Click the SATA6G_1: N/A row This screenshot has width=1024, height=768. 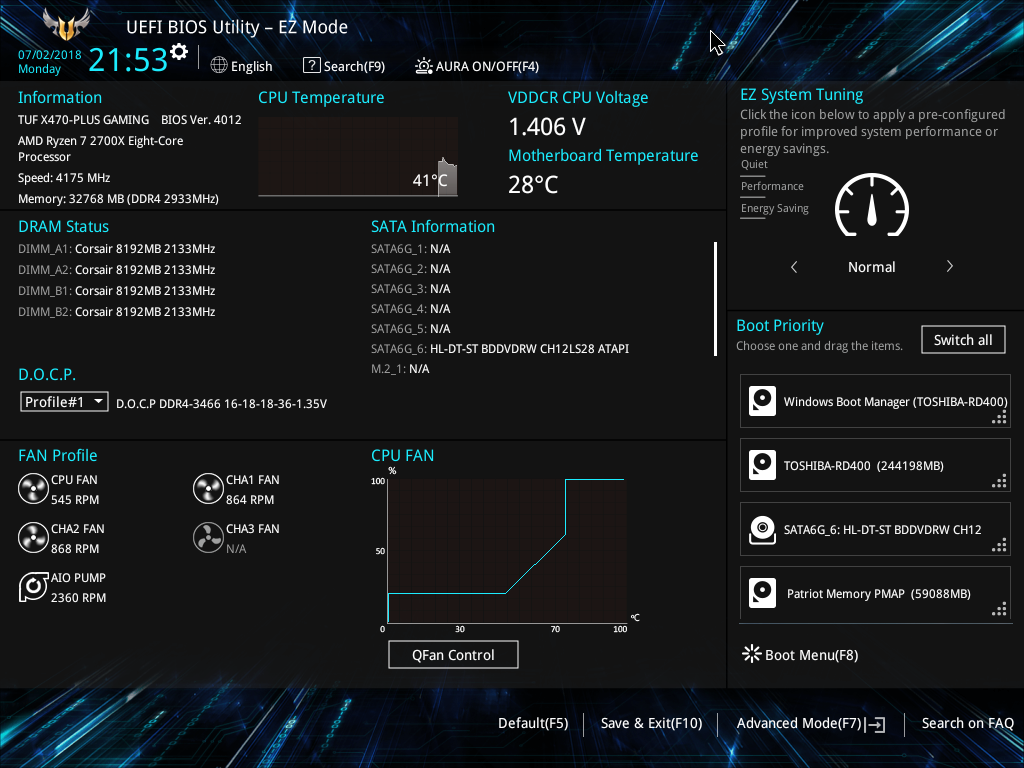coord(411,249)
